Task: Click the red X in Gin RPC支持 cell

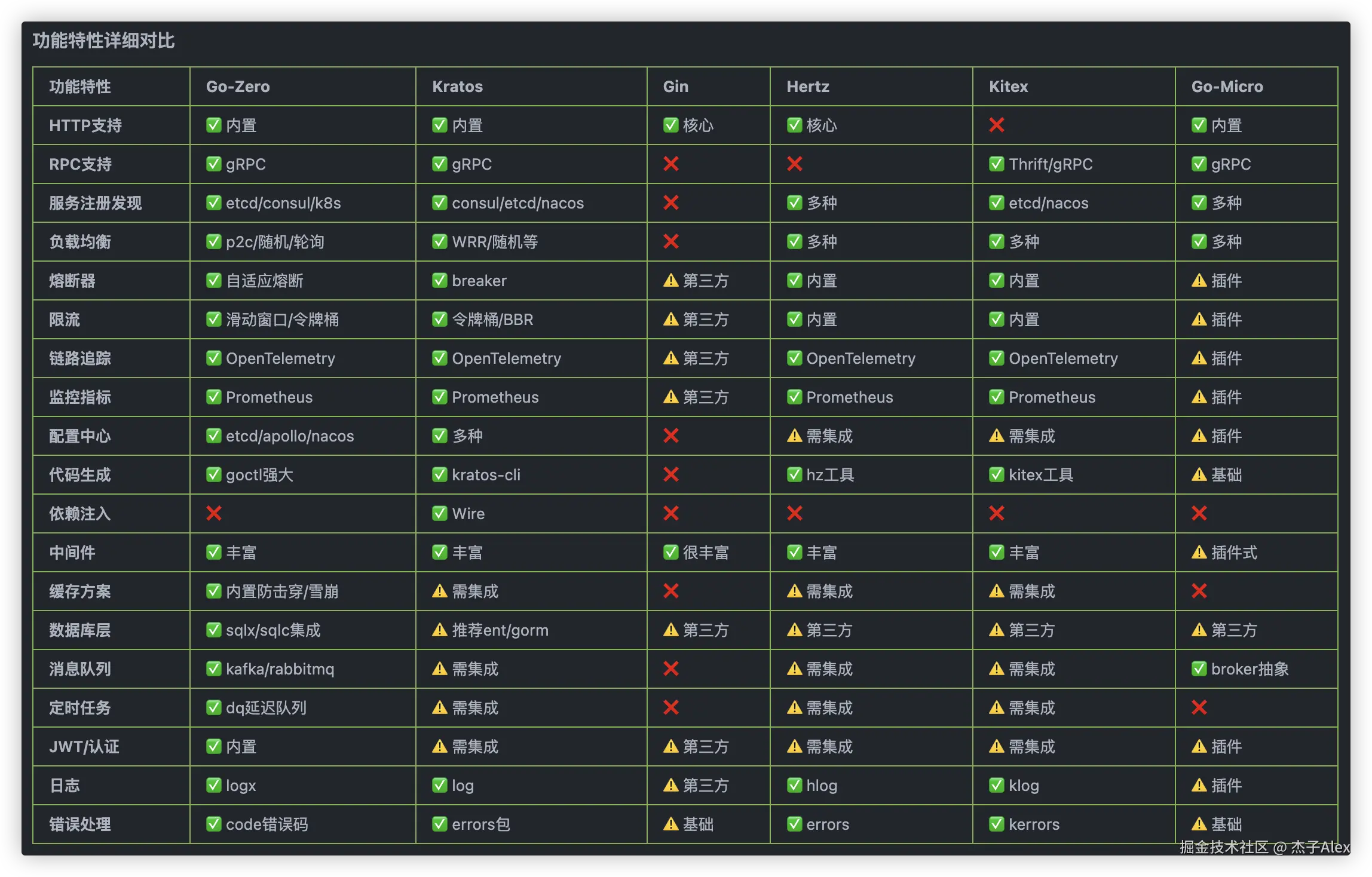Action: pos(671,164)
